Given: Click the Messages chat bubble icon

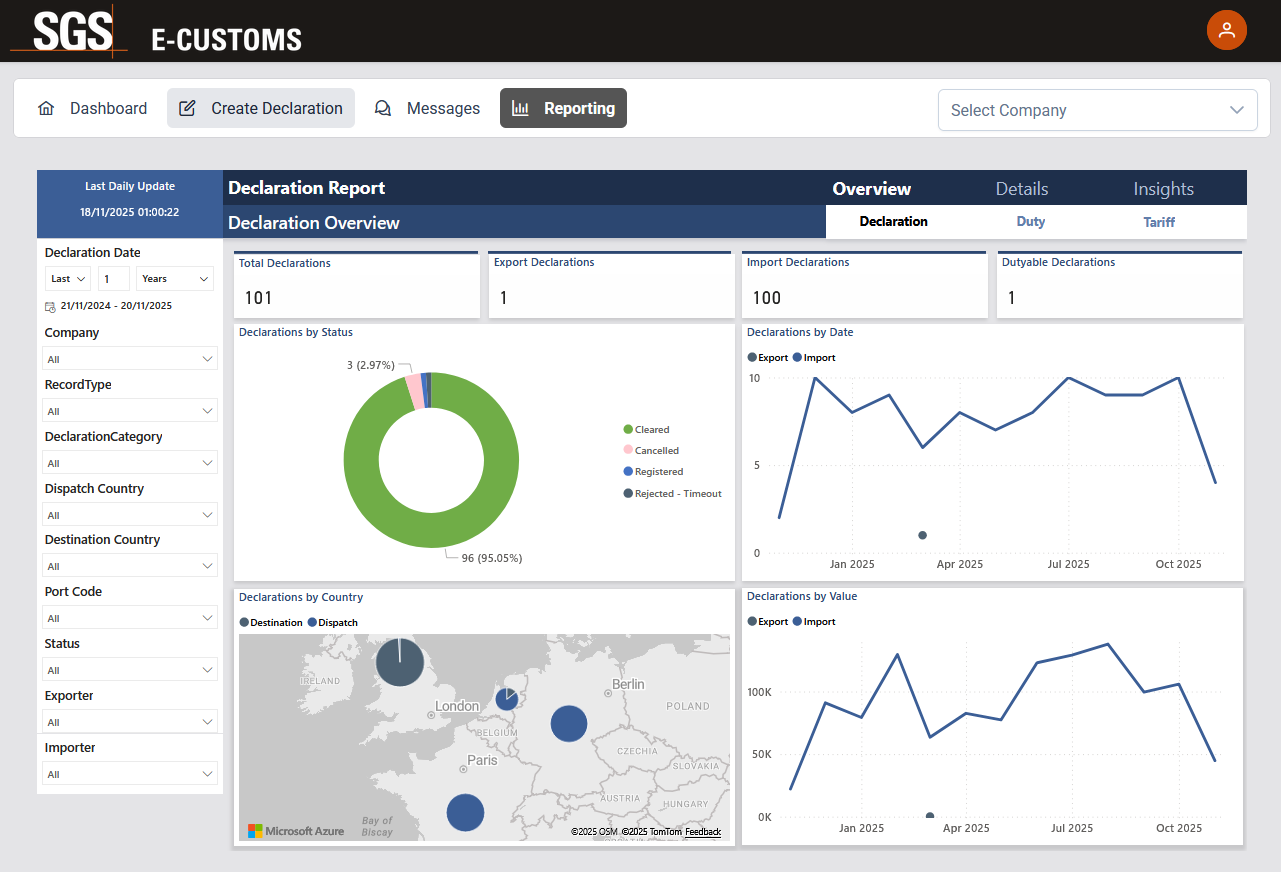Looking at the screenshot, I should tap(383, 109).
